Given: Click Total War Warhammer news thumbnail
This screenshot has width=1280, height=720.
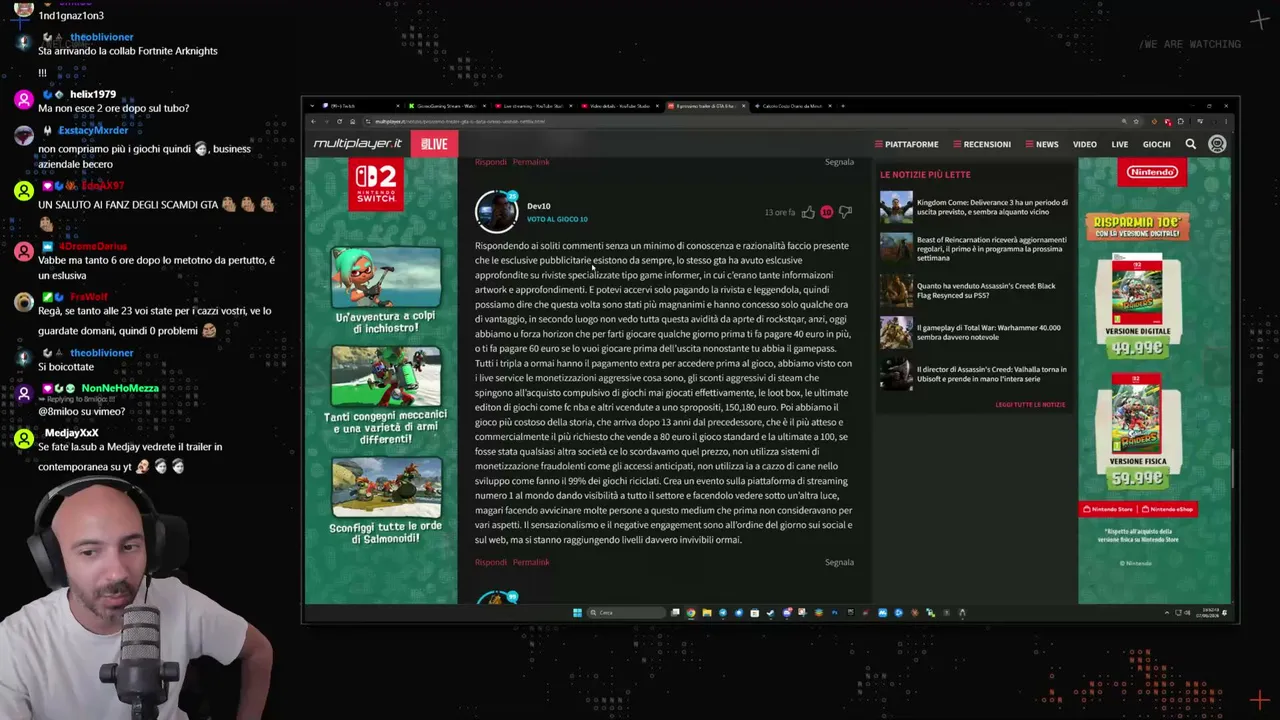Looking at the screenshot, I should coord(896,332).
